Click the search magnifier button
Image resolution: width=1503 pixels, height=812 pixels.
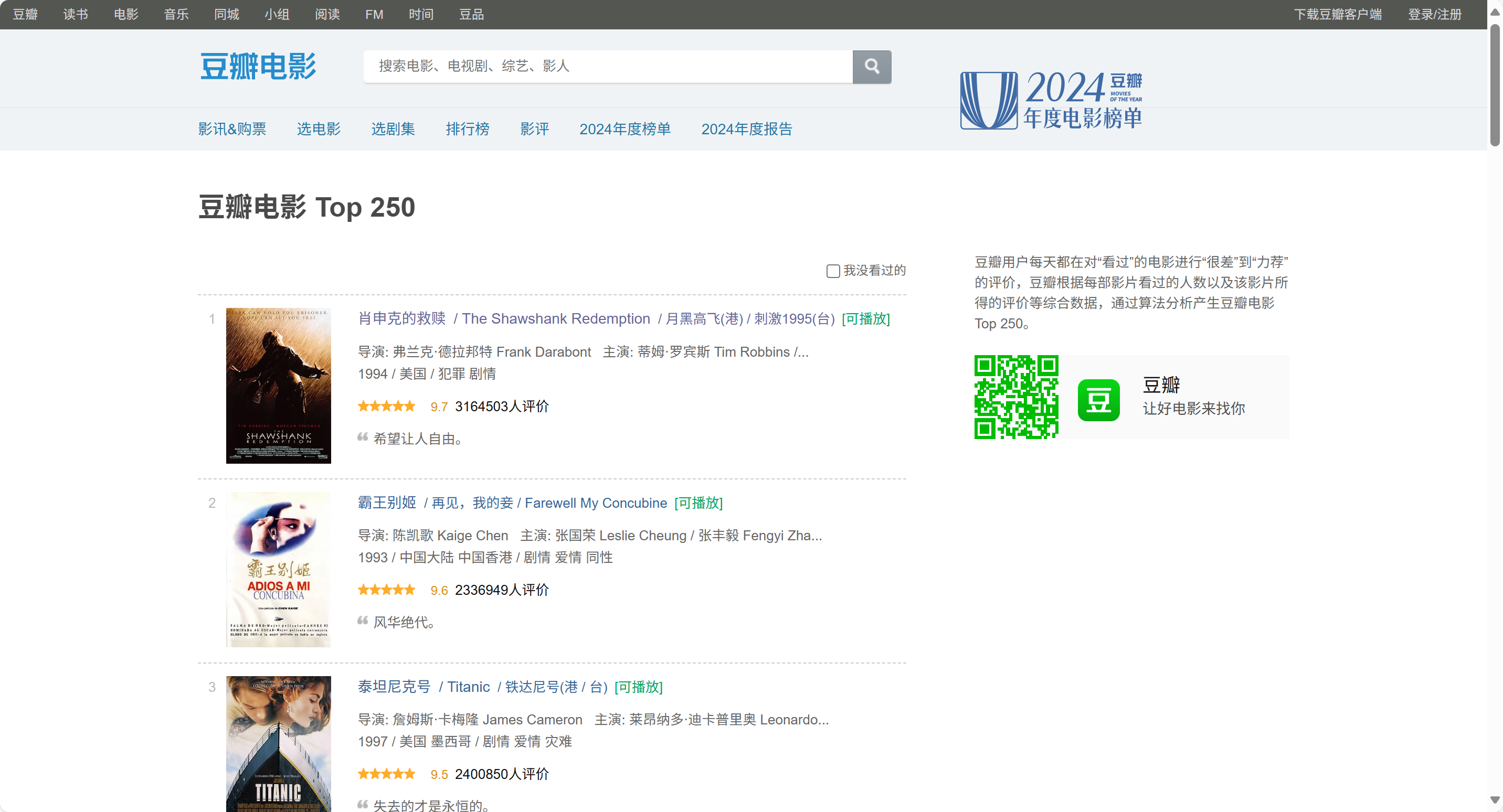click(x=871, y=67)
